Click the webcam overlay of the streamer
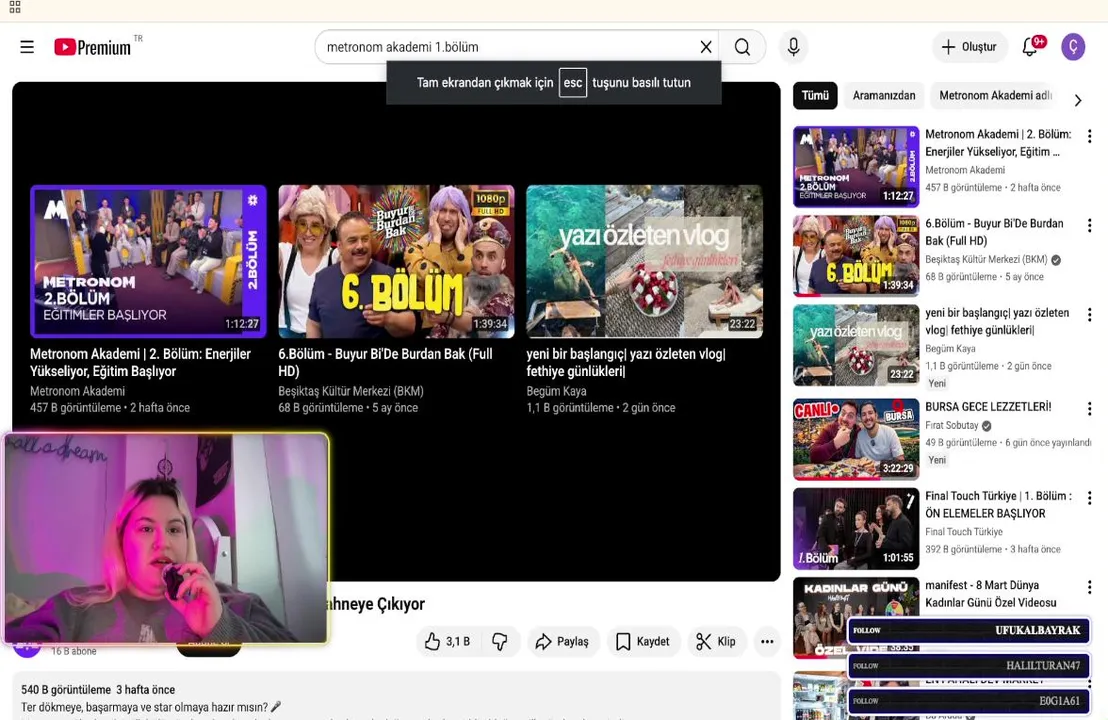1108x720 pixels. (166, 538)
